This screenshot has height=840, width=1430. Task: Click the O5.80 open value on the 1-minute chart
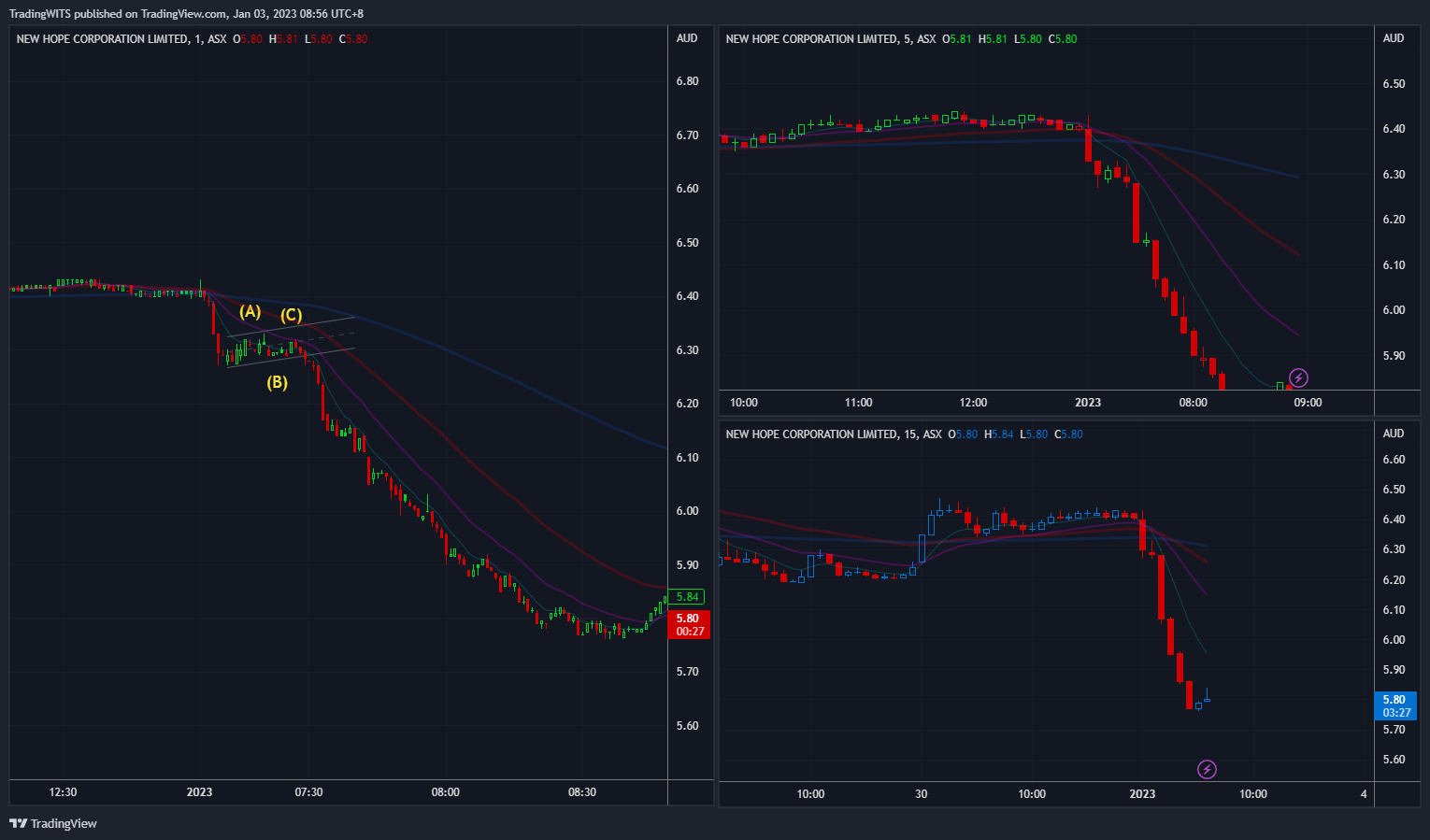pyautogui.click(x=248, y=39)
